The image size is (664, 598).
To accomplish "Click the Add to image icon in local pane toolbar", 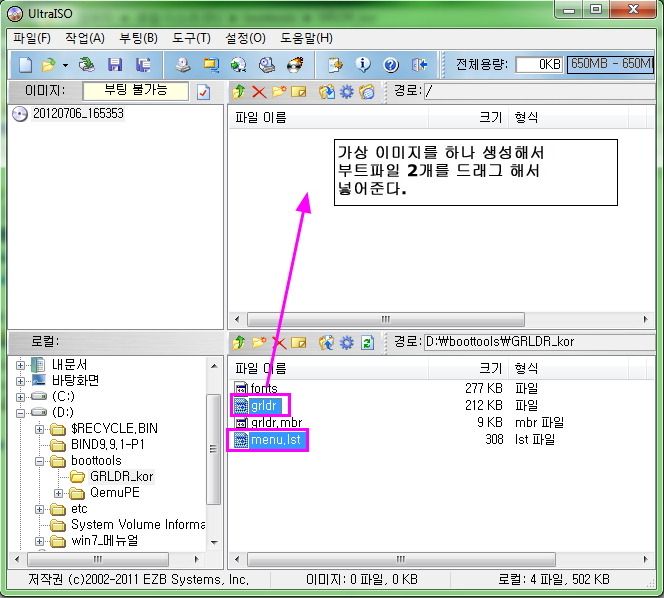I will [x=326, y=343].
